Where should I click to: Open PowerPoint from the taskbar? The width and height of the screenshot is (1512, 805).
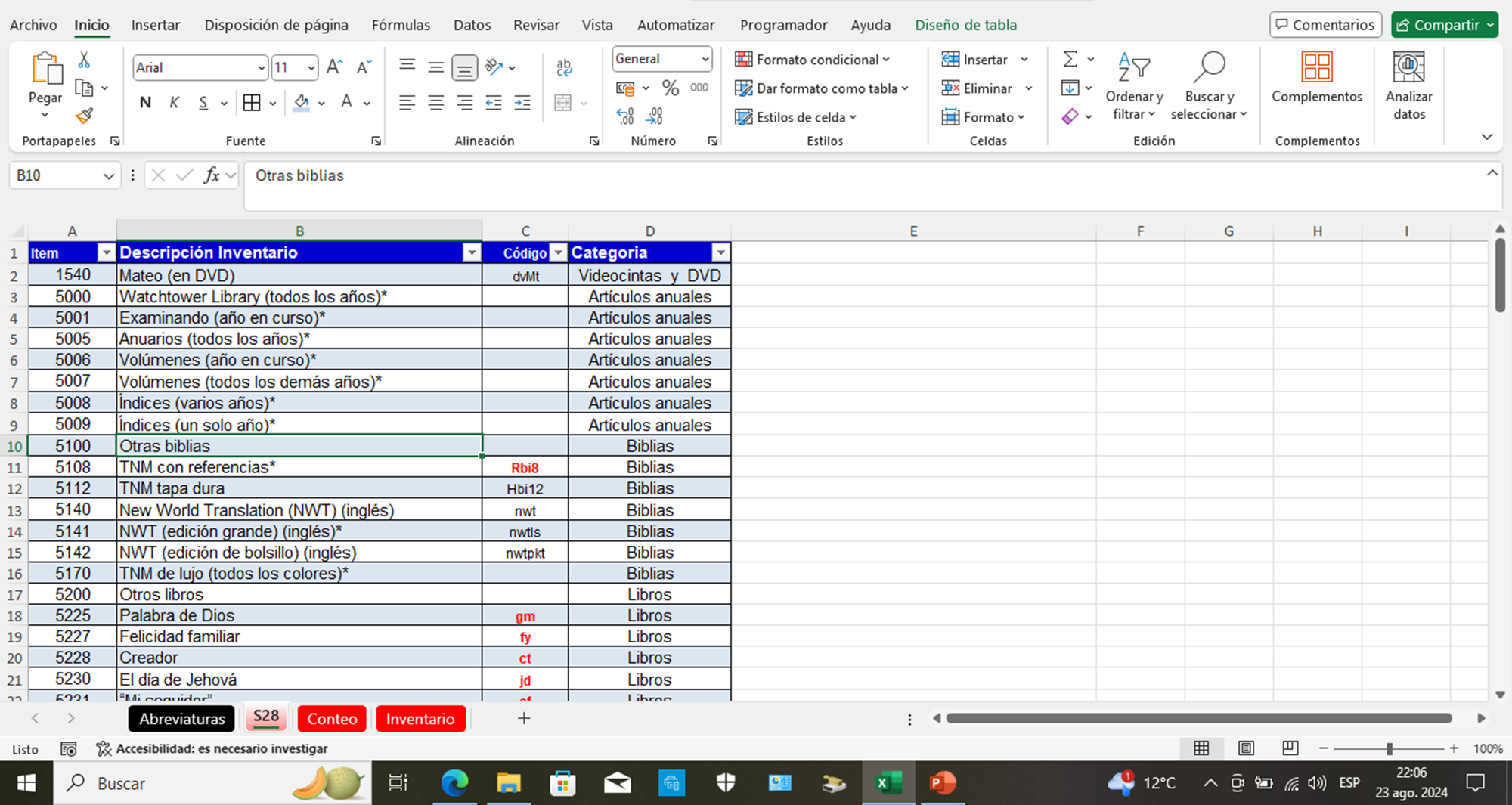942,783
